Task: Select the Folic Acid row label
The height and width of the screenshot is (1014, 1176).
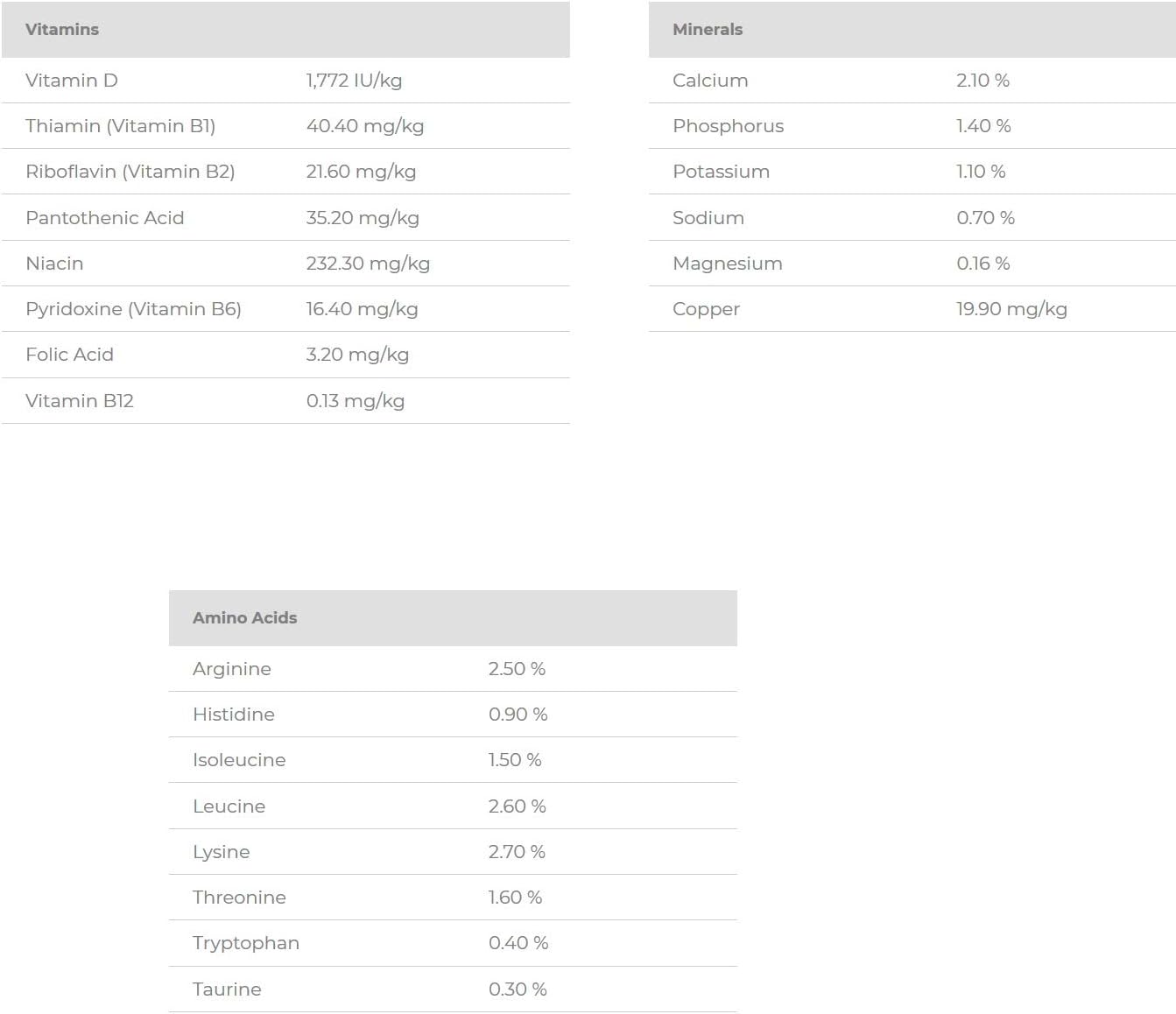Action: click(x=70, y=355)
